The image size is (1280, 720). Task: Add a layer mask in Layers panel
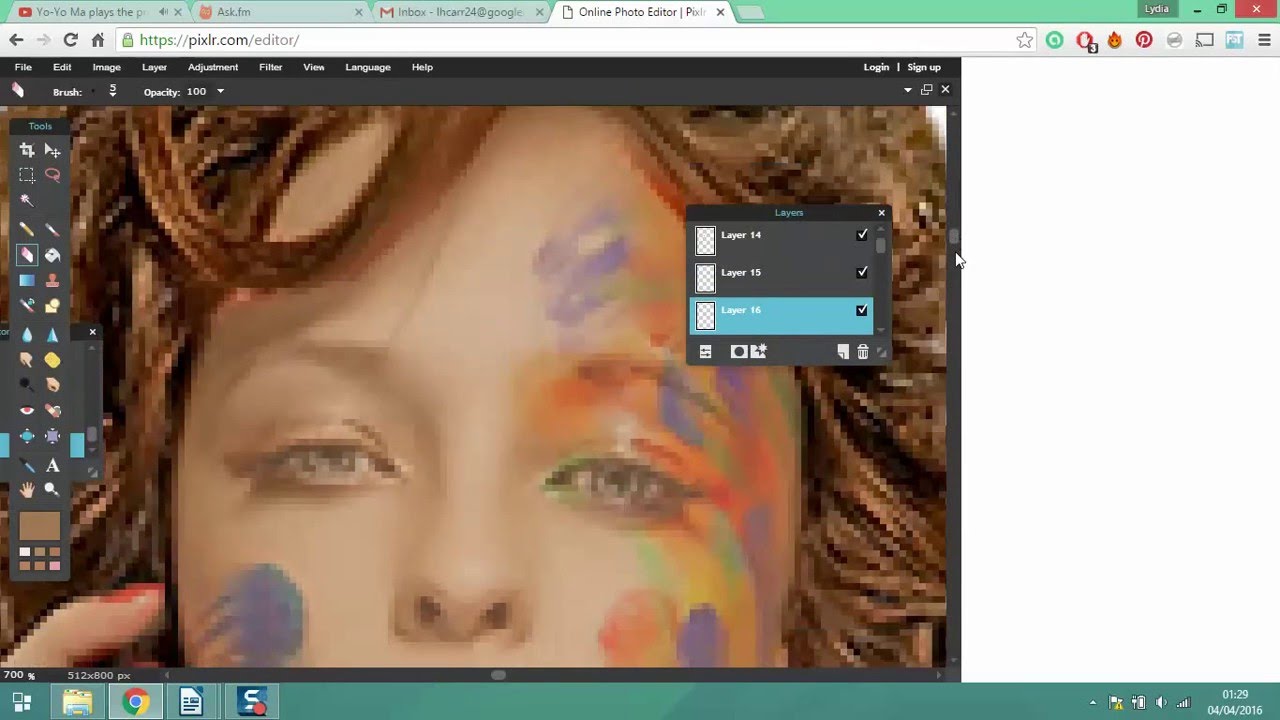pos(738,352)
